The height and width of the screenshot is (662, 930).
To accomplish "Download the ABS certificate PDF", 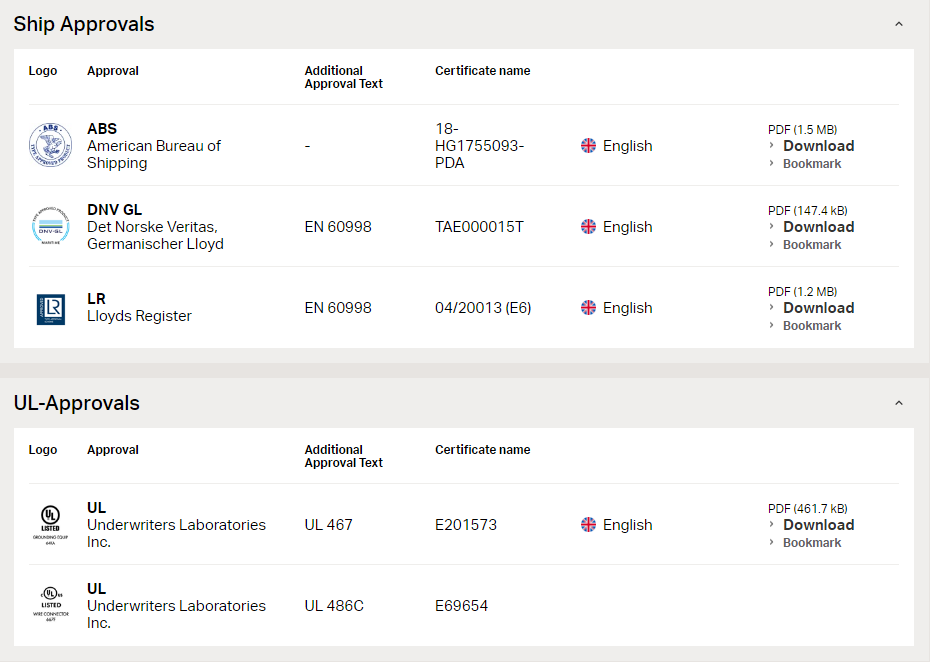I will click(x=818, y=146).
